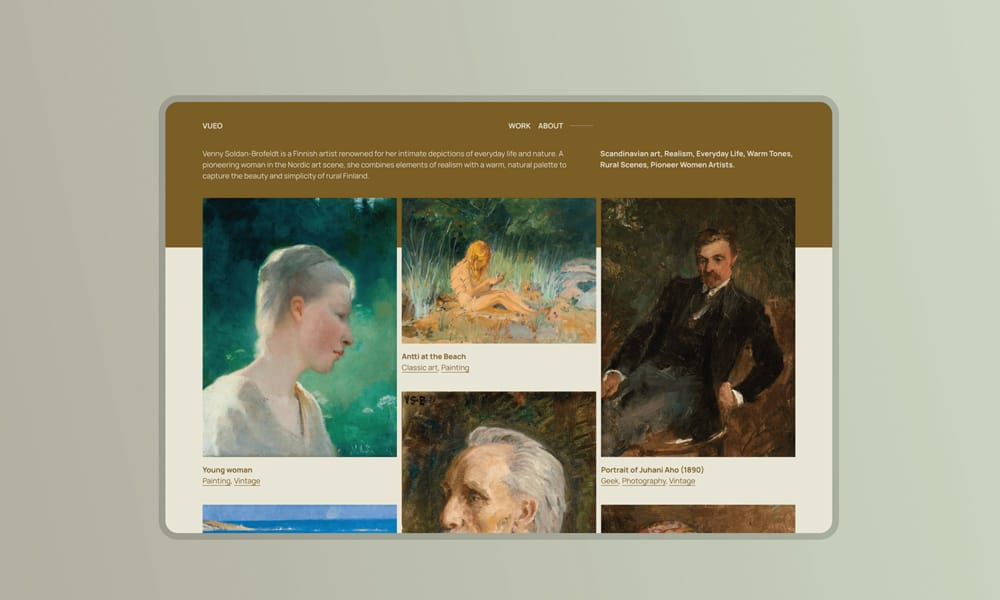This screenshot has height=600, width=1000.
Task: Select the Photography tag
Action: [643, 481]
